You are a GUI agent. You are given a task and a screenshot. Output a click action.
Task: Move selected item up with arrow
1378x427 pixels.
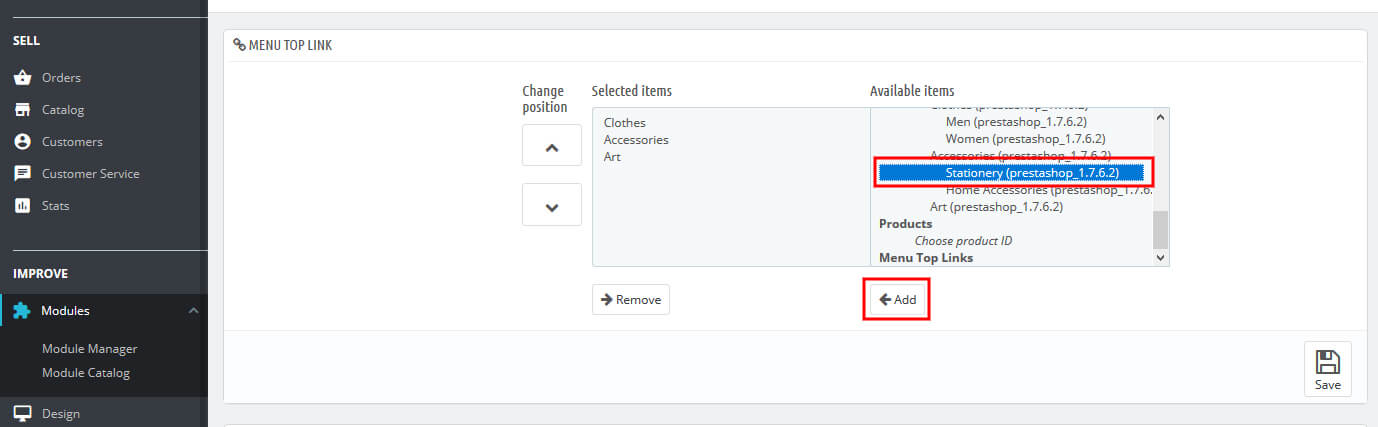pos(551,146)
